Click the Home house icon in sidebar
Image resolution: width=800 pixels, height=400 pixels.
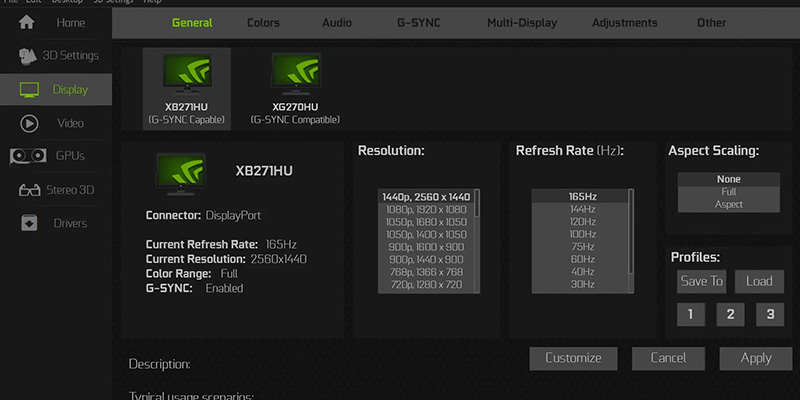(x=27, y=22)
